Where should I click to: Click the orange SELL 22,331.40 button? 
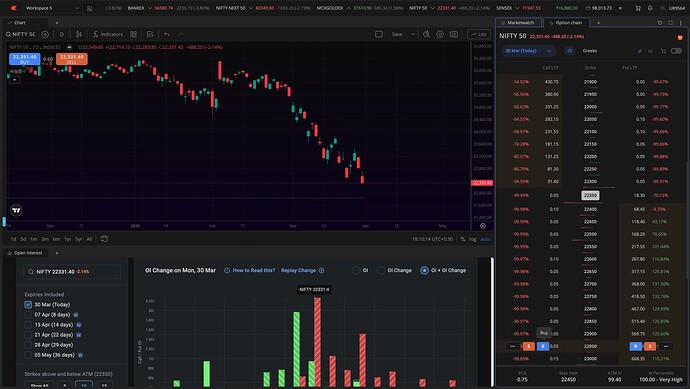coord(72,59)
